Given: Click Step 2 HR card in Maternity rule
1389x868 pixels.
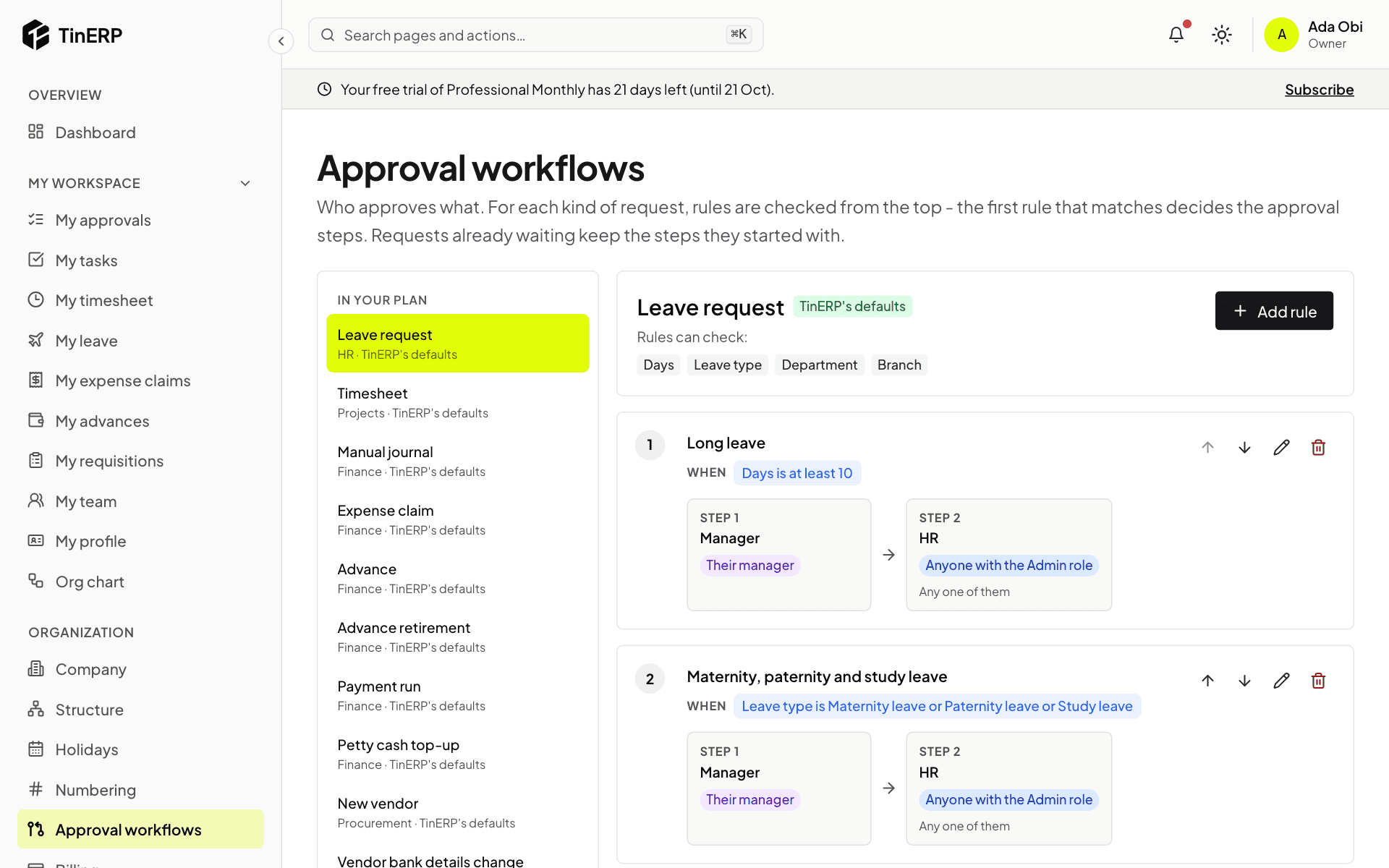Looking at the screenshot, I should tap(1008, 788).
